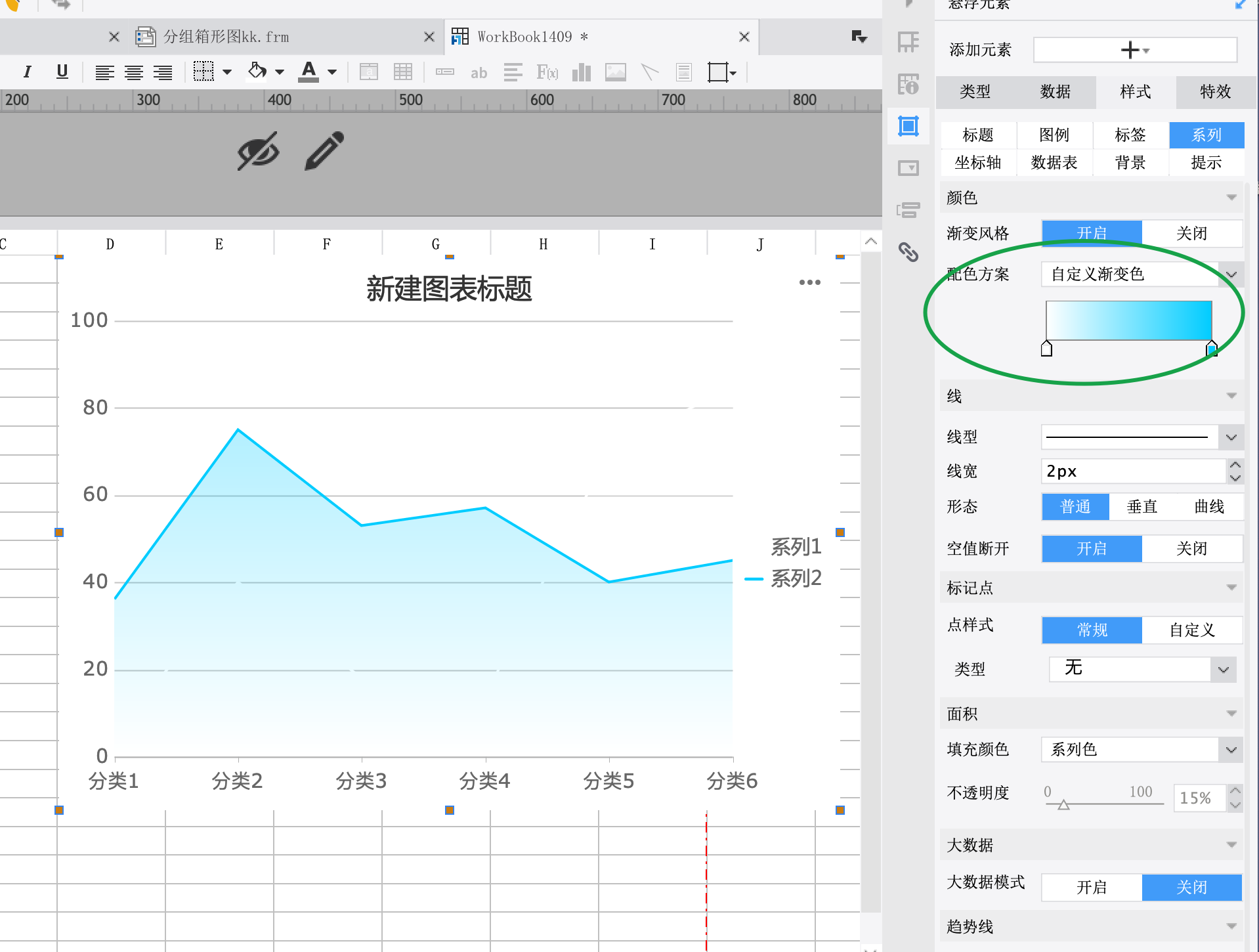This screenshot has width=1259, height=952.
Task: Collapse the 标记点 section
Action: (1231, 588)
